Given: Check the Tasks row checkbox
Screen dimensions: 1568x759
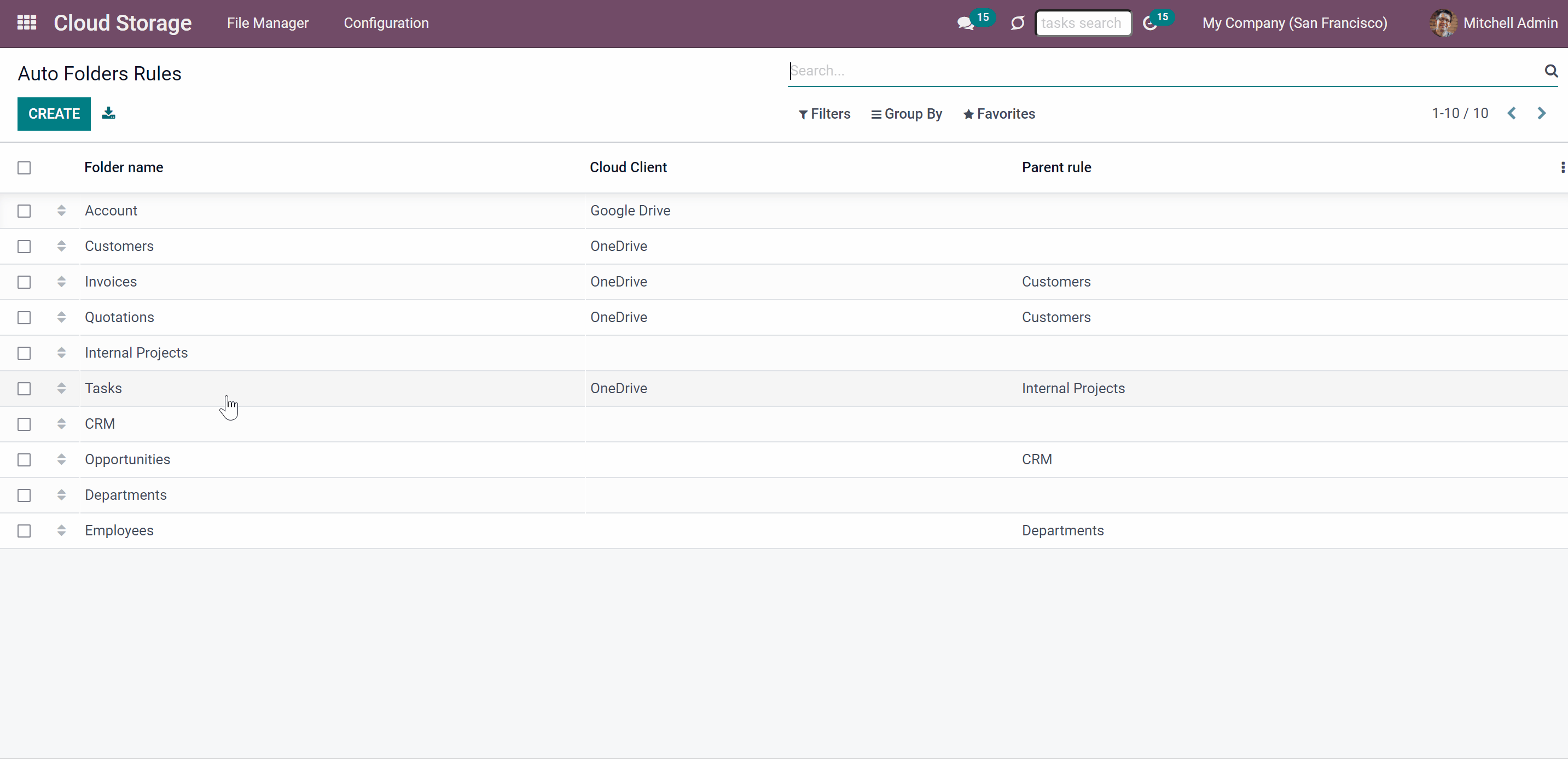Looking at the screenshot, I should (x=25, y=389).
